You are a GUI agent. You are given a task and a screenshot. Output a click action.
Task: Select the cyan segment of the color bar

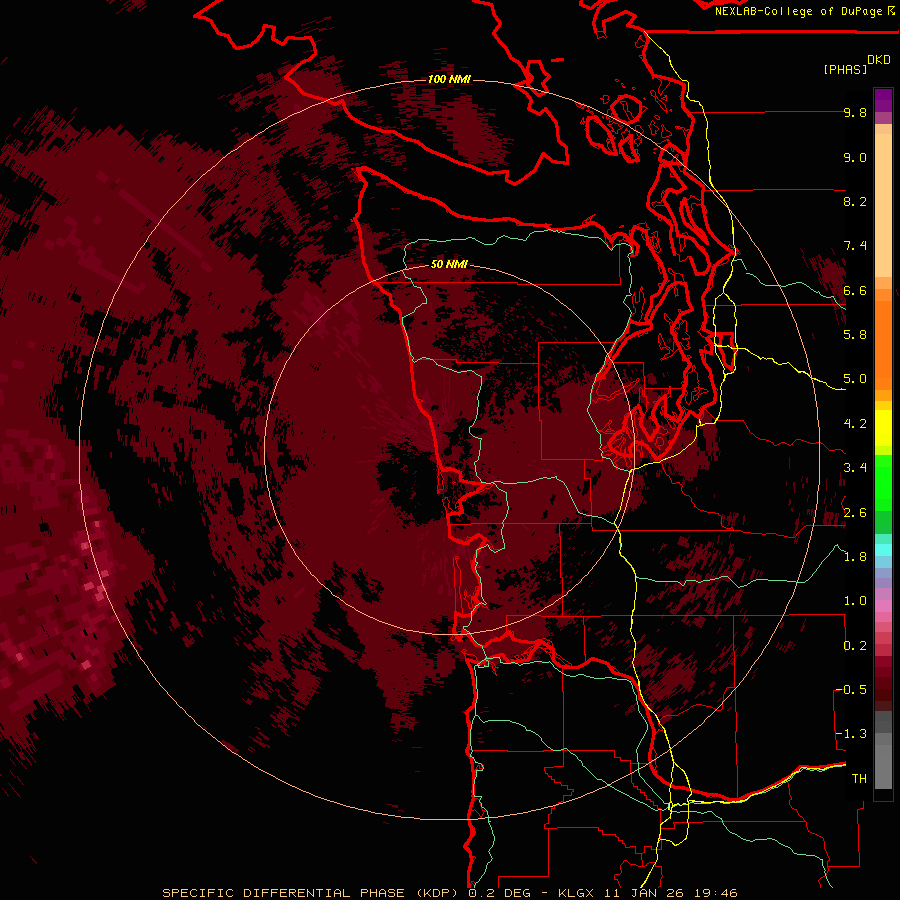coord(883,550)
